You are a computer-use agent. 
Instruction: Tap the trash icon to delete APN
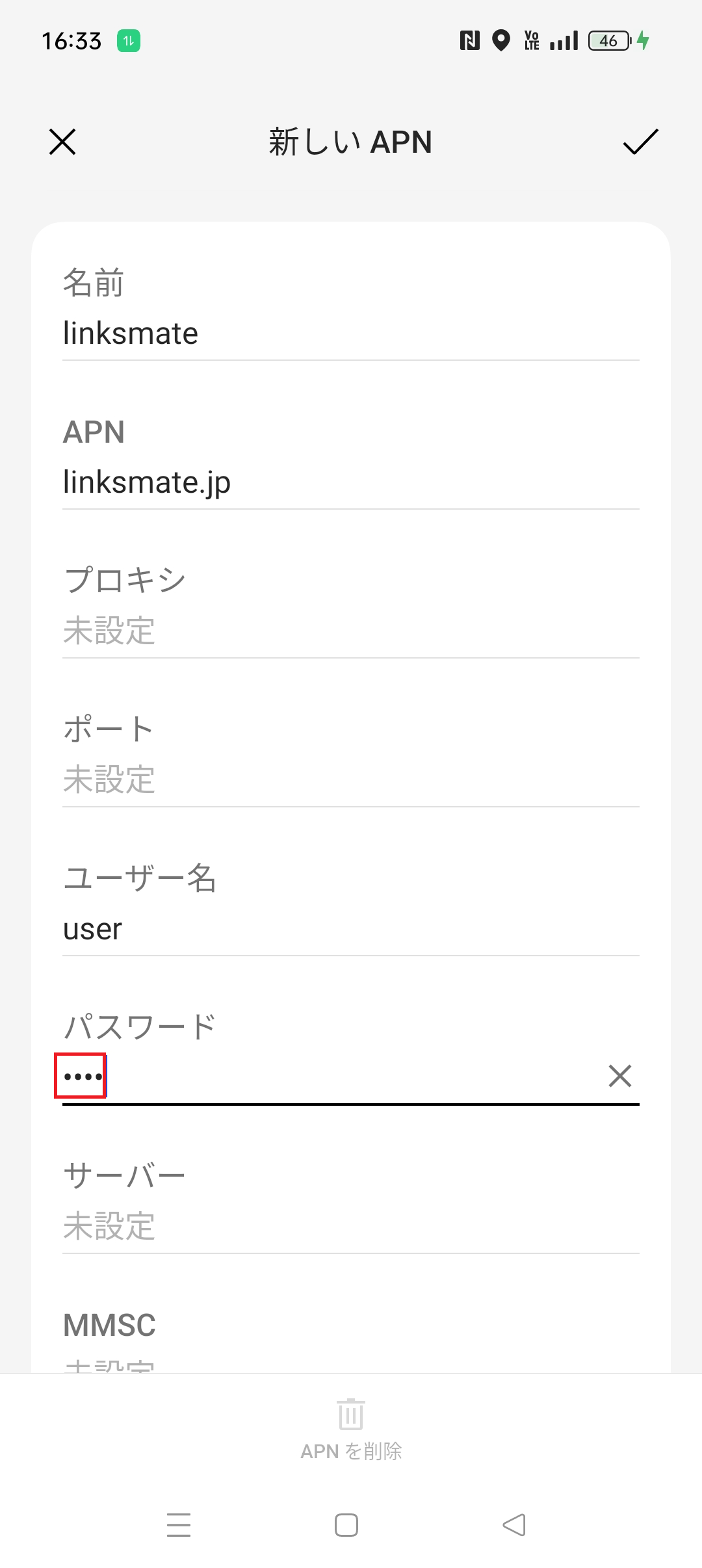click(351, 1415)
